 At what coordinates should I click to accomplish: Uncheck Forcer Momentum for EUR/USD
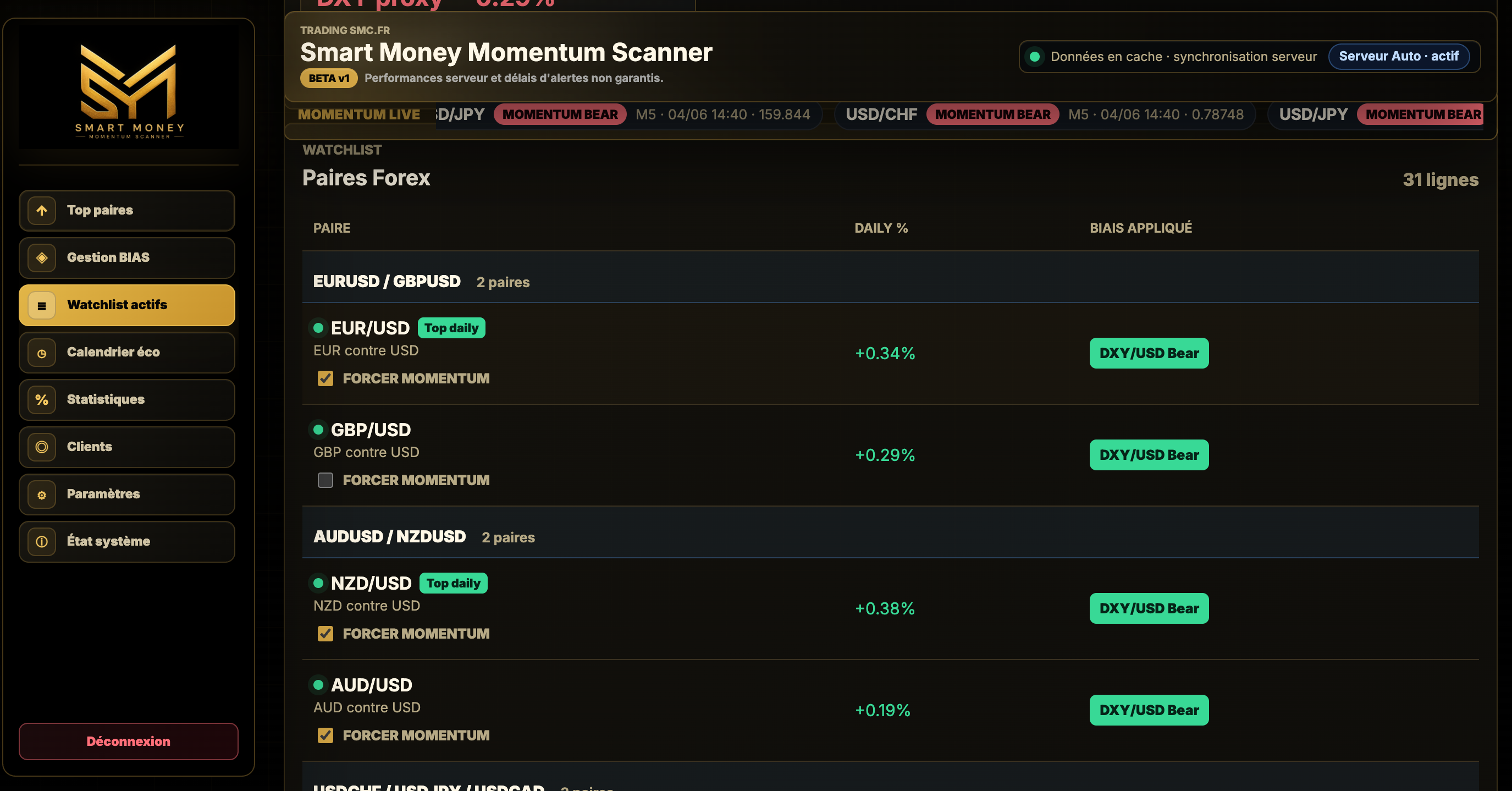coord(325,379)
